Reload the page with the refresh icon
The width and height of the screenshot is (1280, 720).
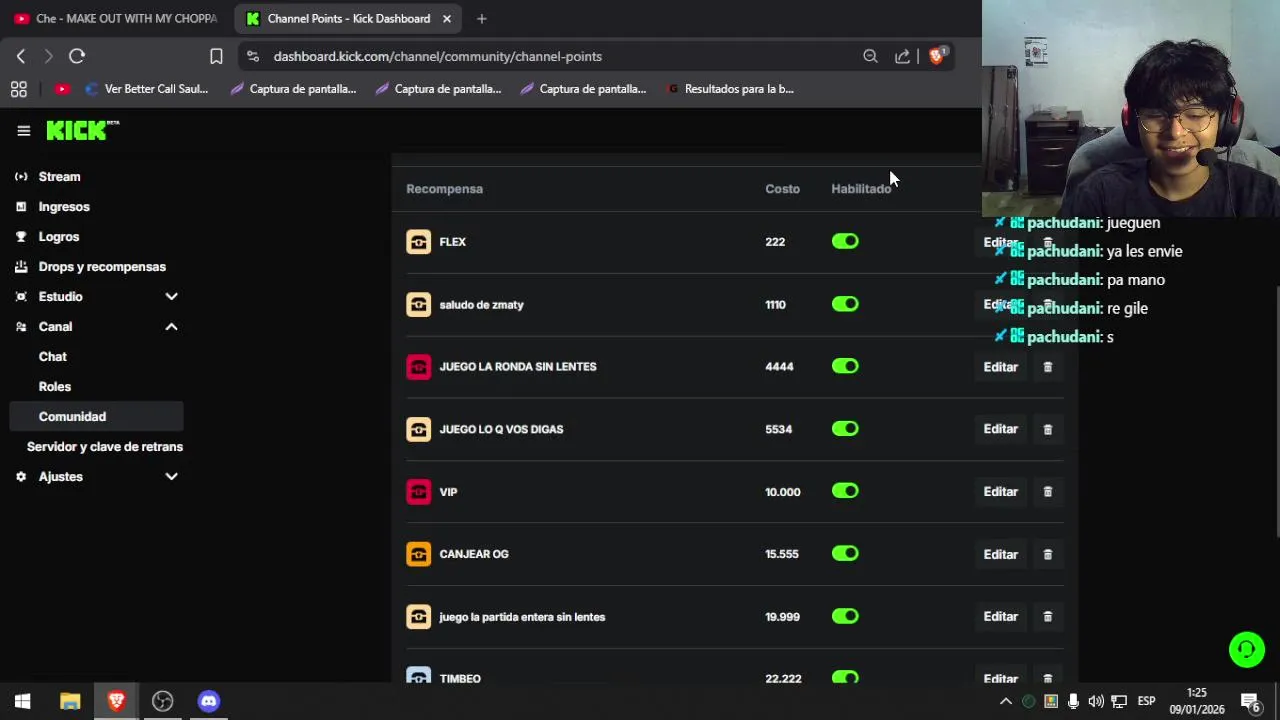[77, 56]
